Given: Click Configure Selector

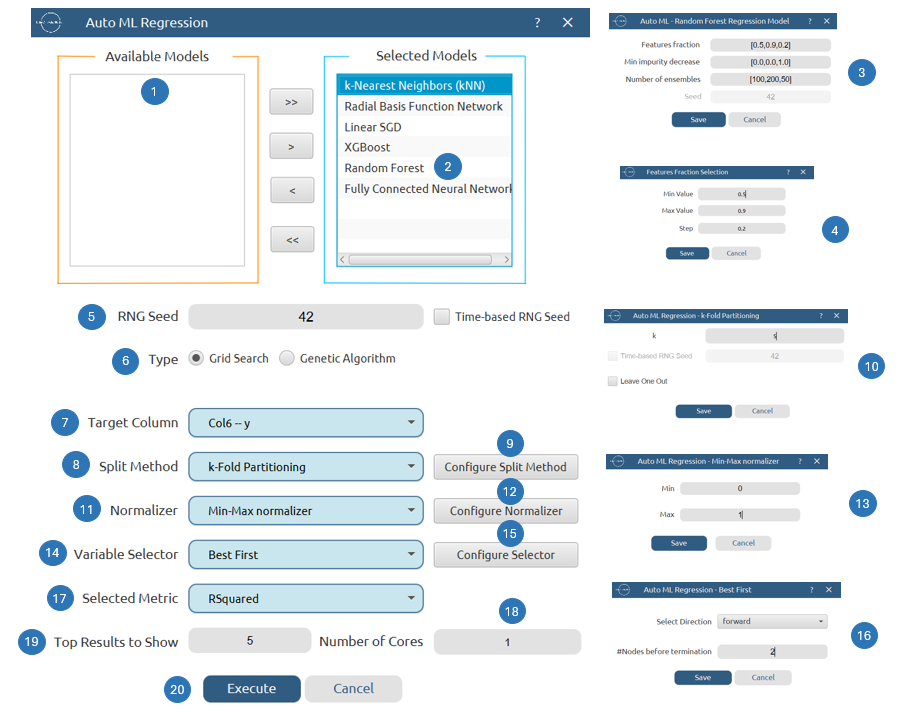Looking at the screenshot, I should pyautogui.click(x=506, y=554).
